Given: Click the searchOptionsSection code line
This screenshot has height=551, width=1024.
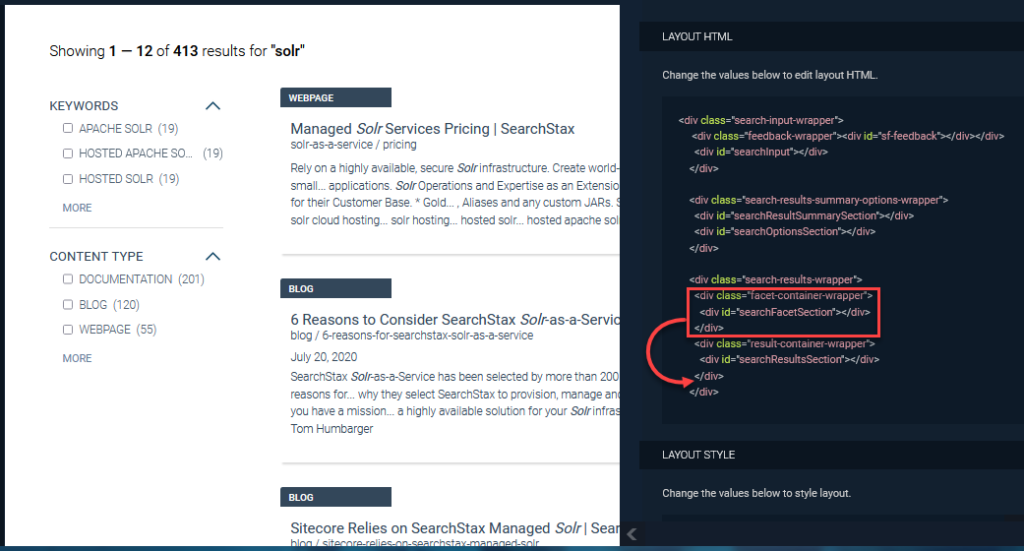Looking at the screenshot, I should (784, 231).
